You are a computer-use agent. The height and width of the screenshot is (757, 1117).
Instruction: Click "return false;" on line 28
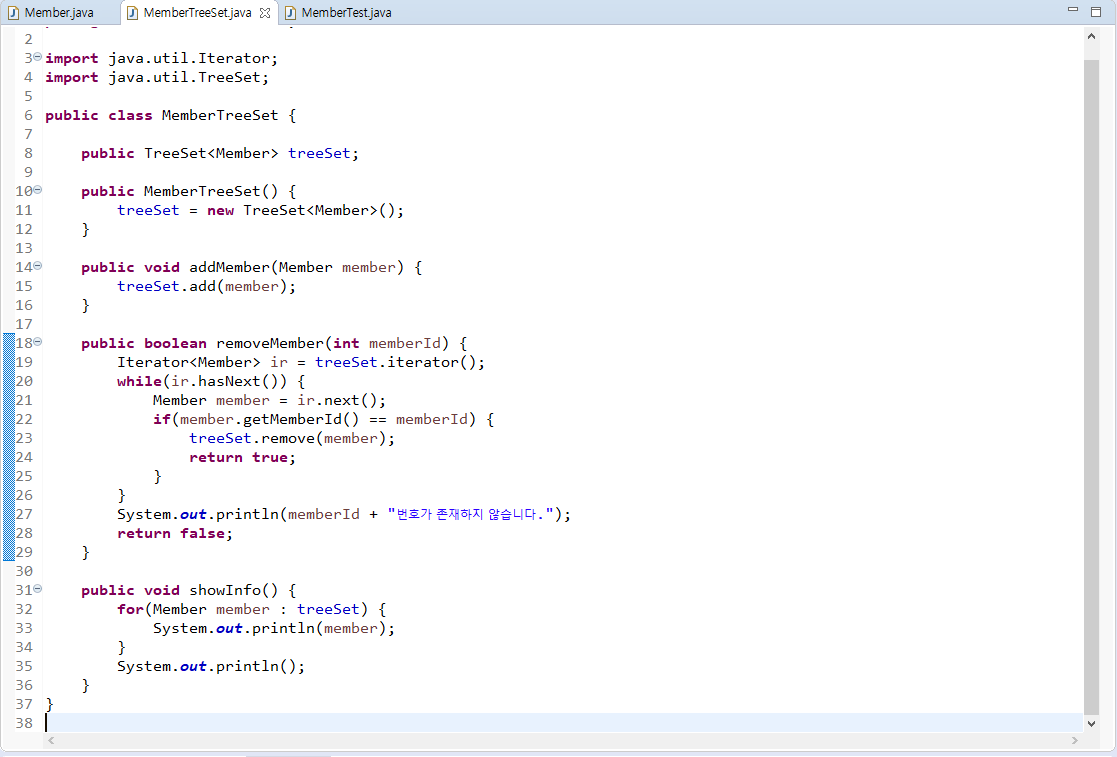[x=175, y=533]
